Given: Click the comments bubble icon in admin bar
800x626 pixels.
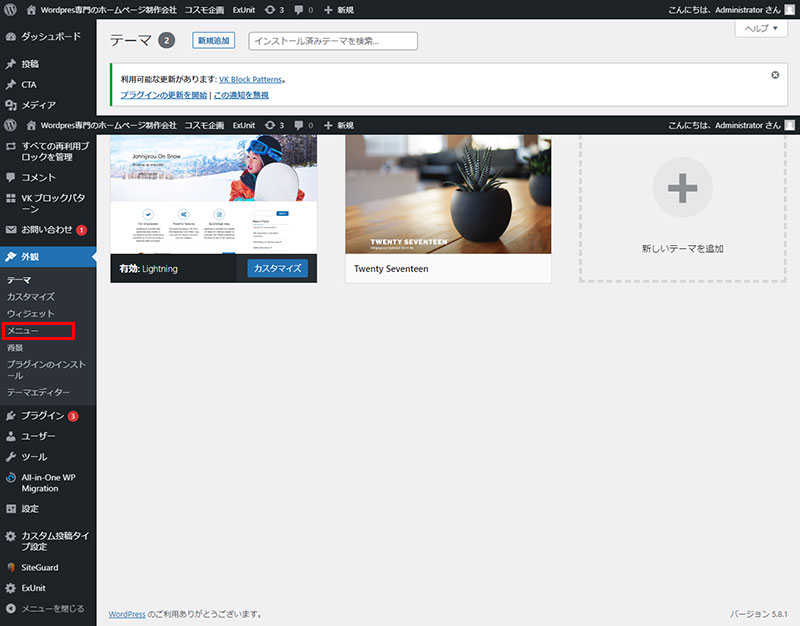Looking at the screenshot, I should (300, 9).
